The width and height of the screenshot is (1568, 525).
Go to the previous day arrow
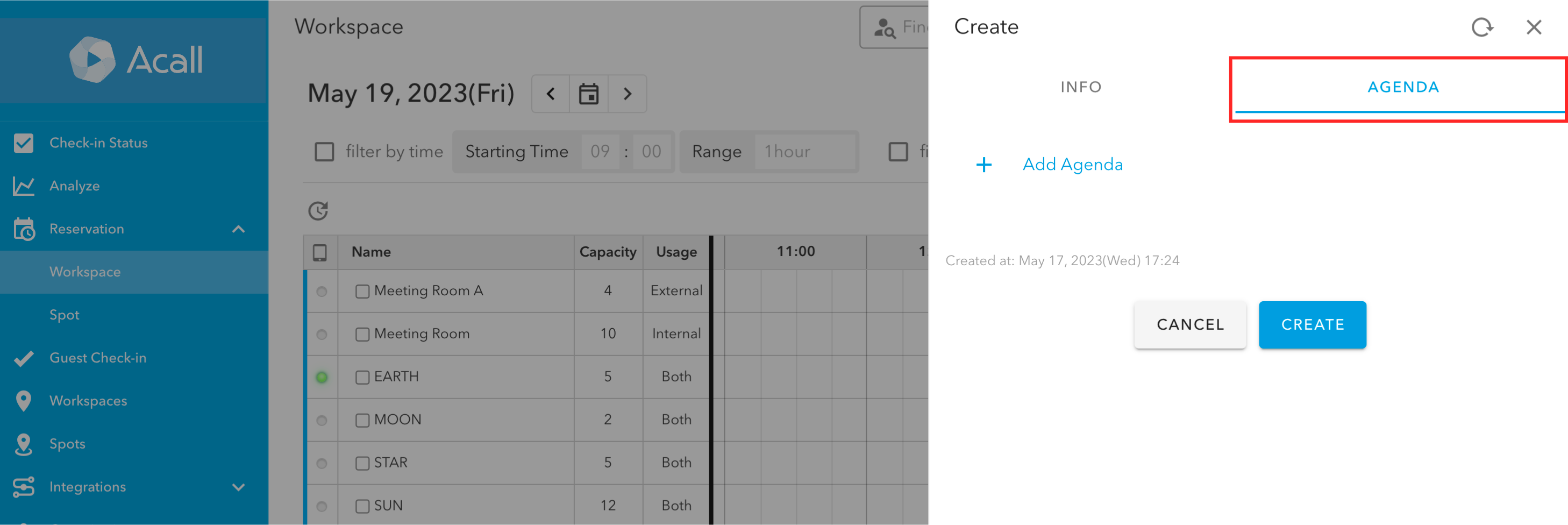(551, 94)
